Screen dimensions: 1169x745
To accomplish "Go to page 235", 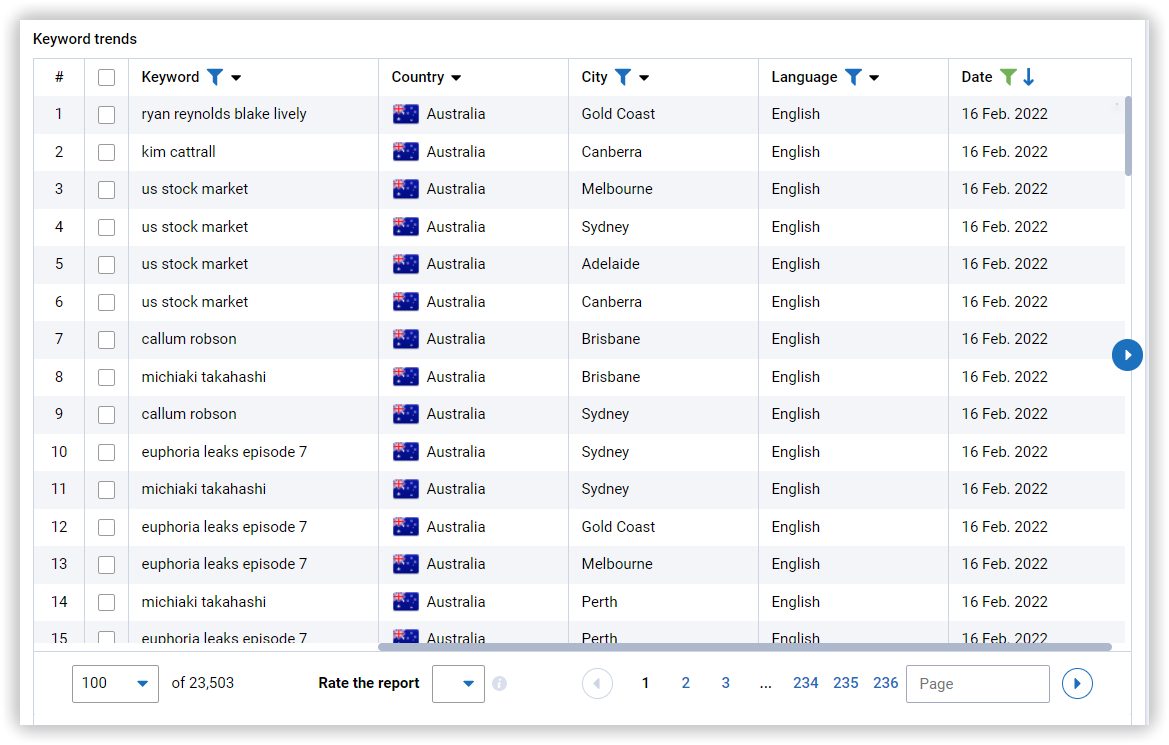I will tap(845, 683).
